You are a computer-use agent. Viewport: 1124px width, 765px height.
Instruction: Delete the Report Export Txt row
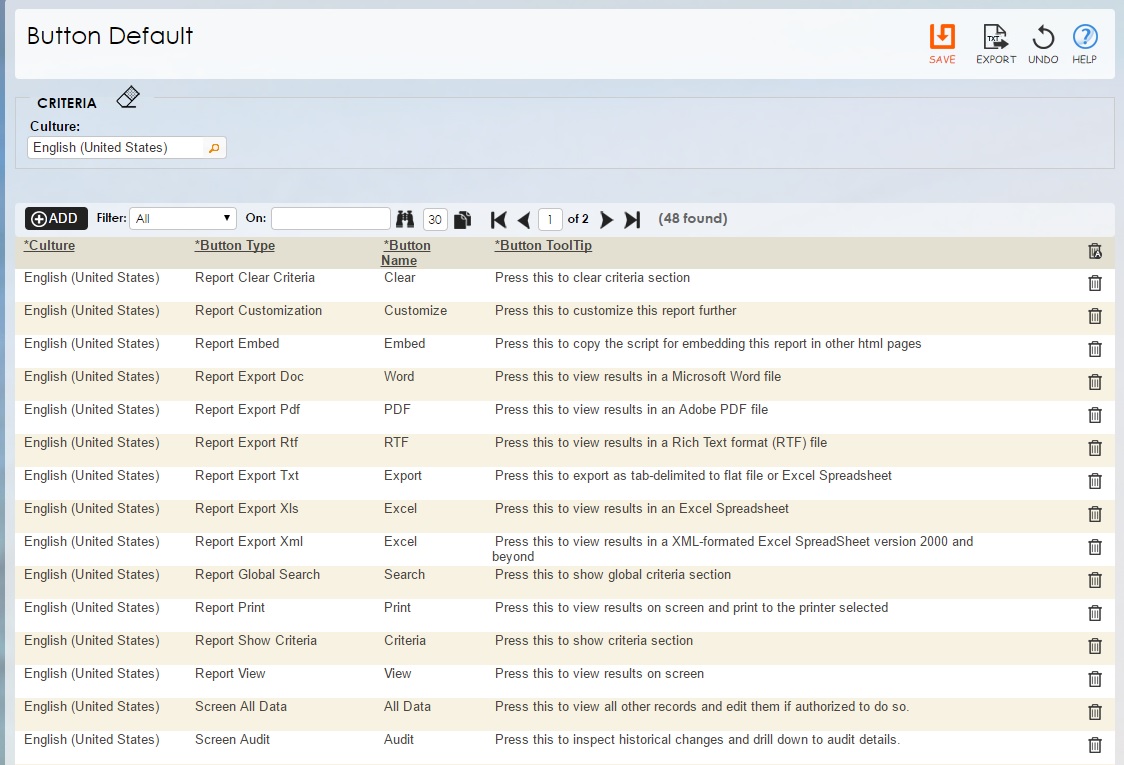(x=1095, y=481)
